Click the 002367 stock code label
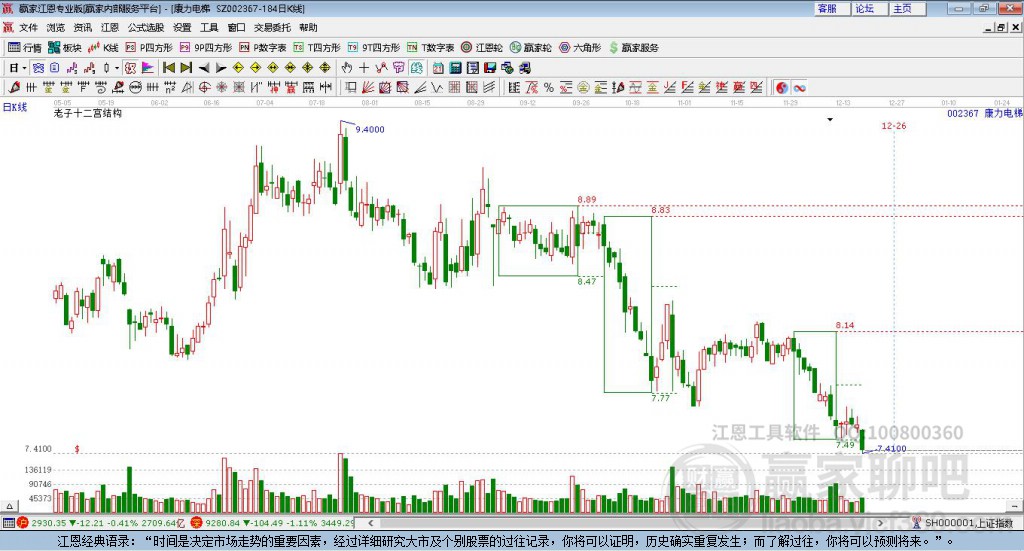The width and height of the screenshot is (1024, 551). pyautogui.click(x=963, y=113)
